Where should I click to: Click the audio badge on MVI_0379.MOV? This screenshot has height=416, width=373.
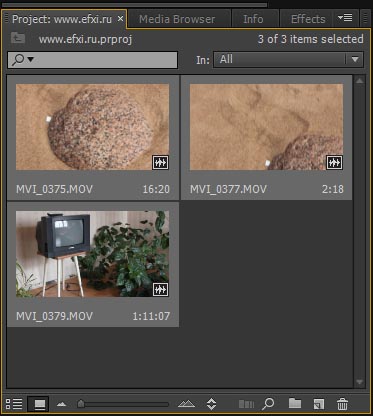(x=160, y=289)
